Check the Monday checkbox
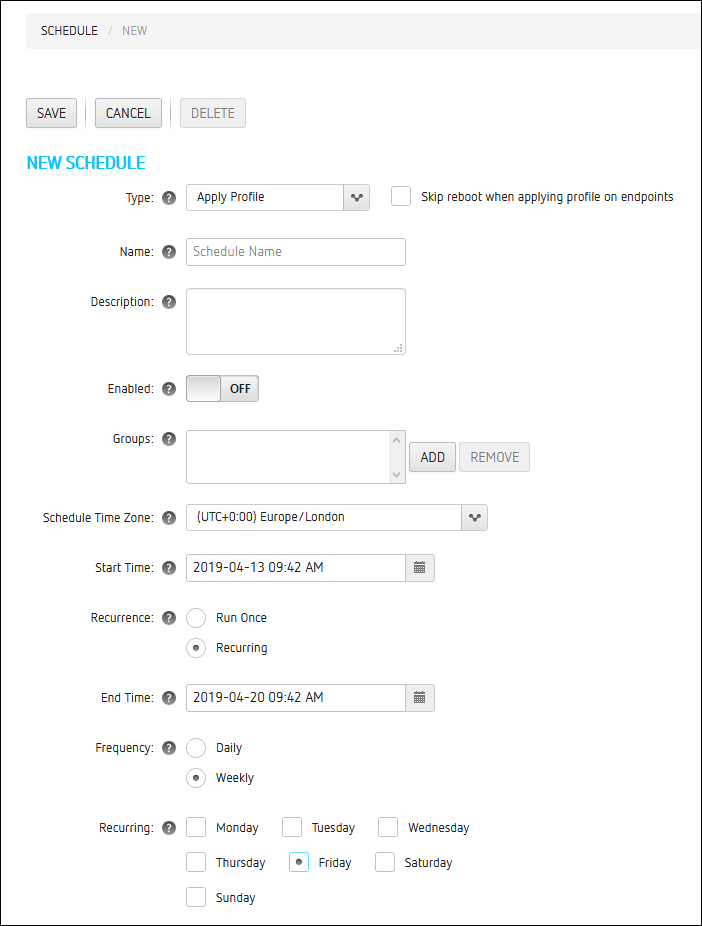This screenshot has height=926, width=702. (x=196, y=827)
